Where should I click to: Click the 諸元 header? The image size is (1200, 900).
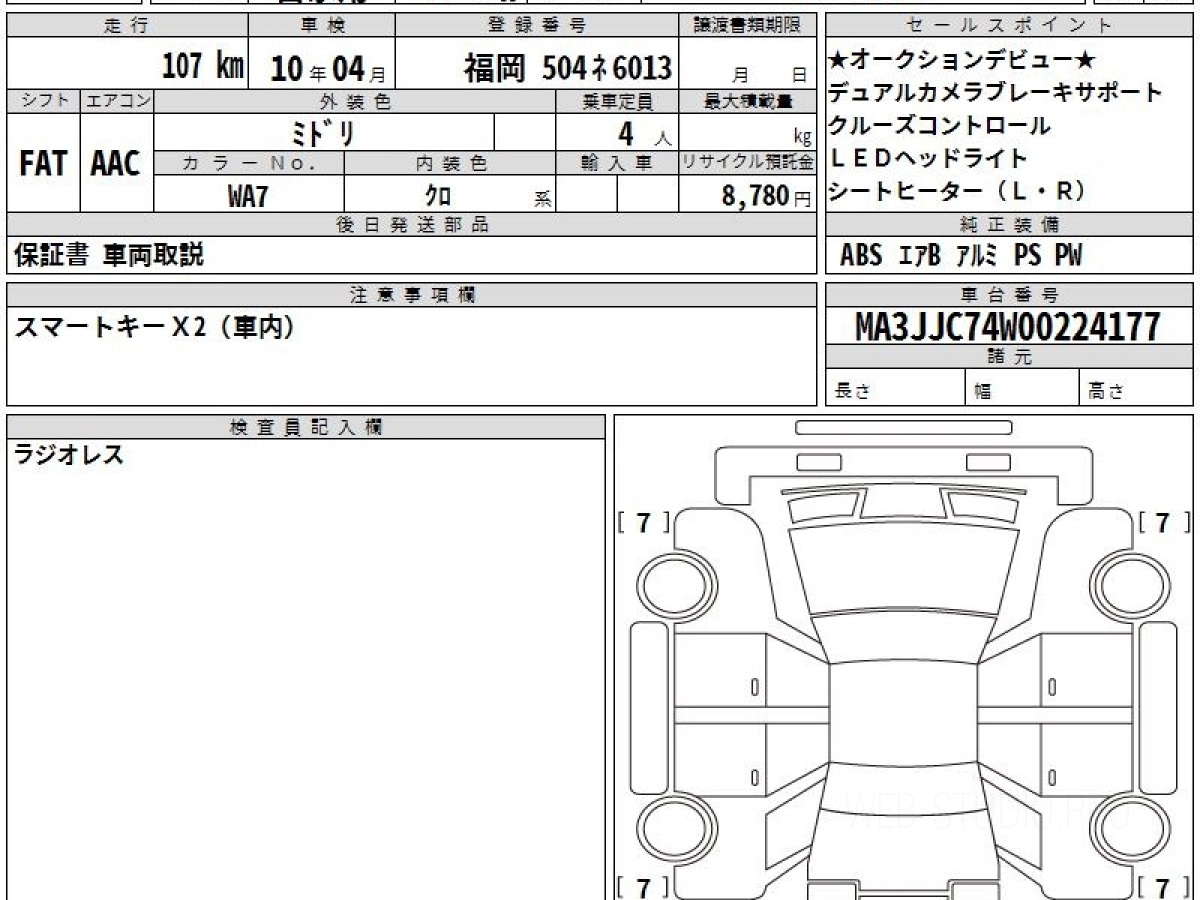click(1009, 357)
